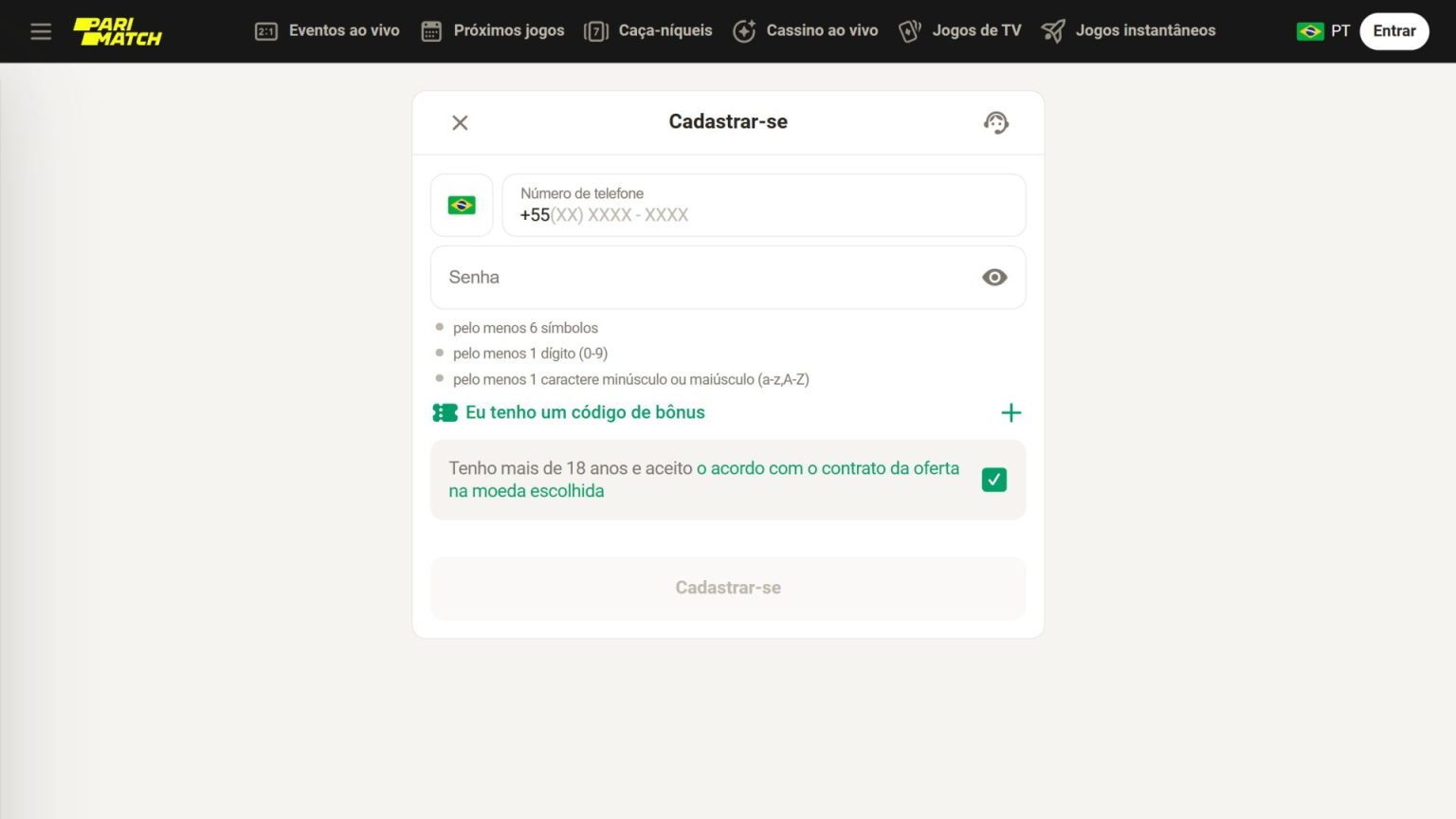This screenshot has height=819, width=1456.
Task: Focus the Número de telefone field
Action: (x=764, y=205)
